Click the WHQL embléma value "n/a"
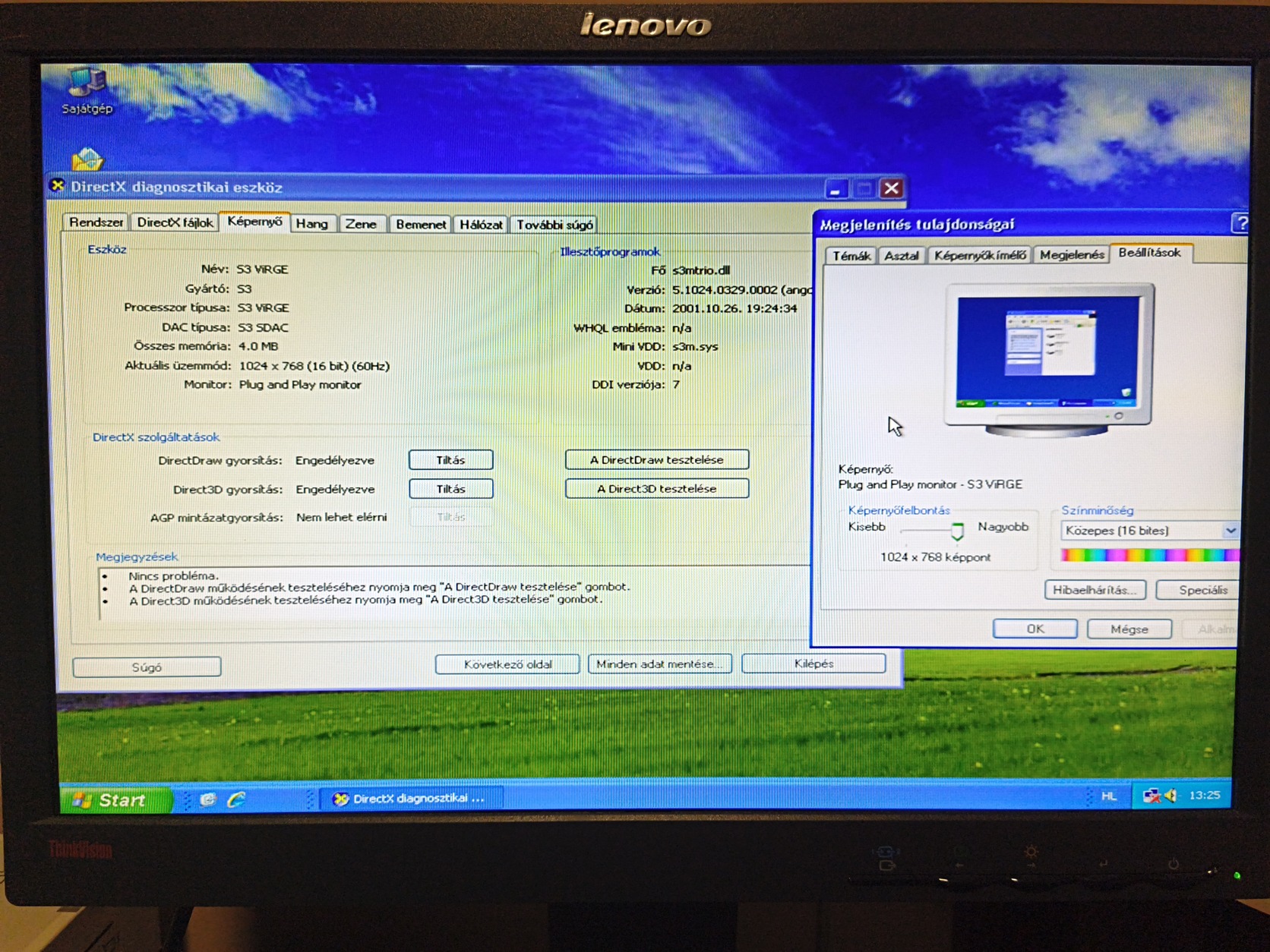 click(x=682, y=328)
